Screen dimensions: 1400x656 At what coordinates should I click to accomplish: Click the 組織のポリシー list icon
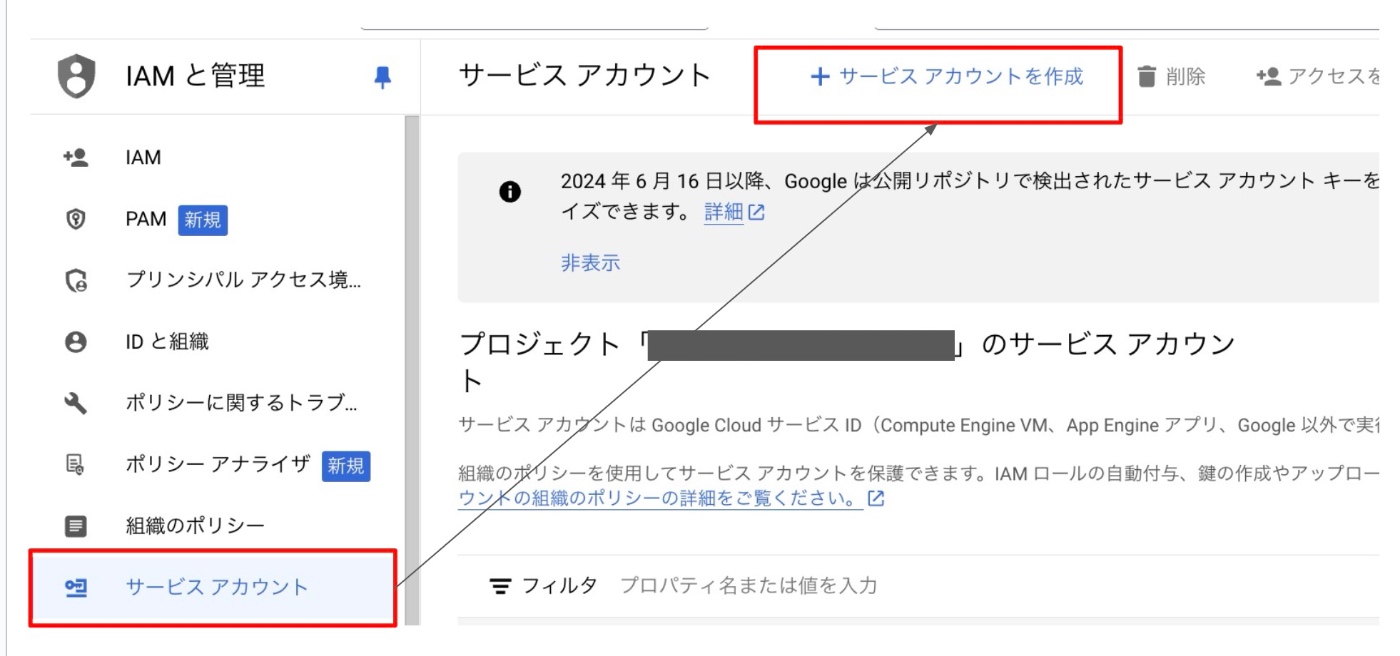click(76, 525)
